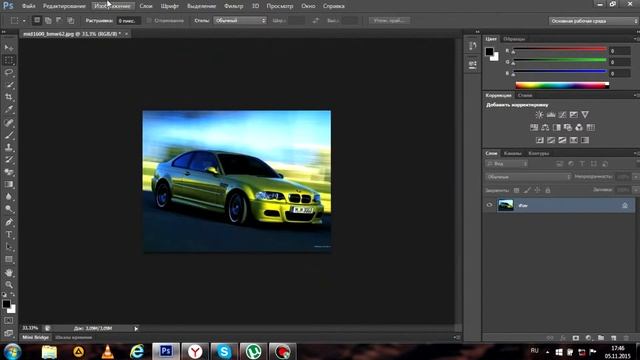Select the Crop tool
The image size is (640, 360).
[9, 97]
